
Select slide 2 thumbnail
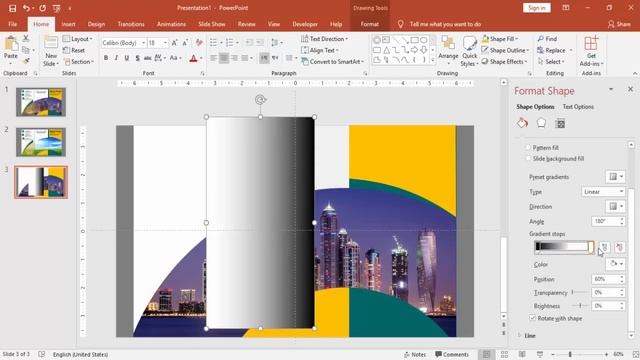(x=41, y=142)
